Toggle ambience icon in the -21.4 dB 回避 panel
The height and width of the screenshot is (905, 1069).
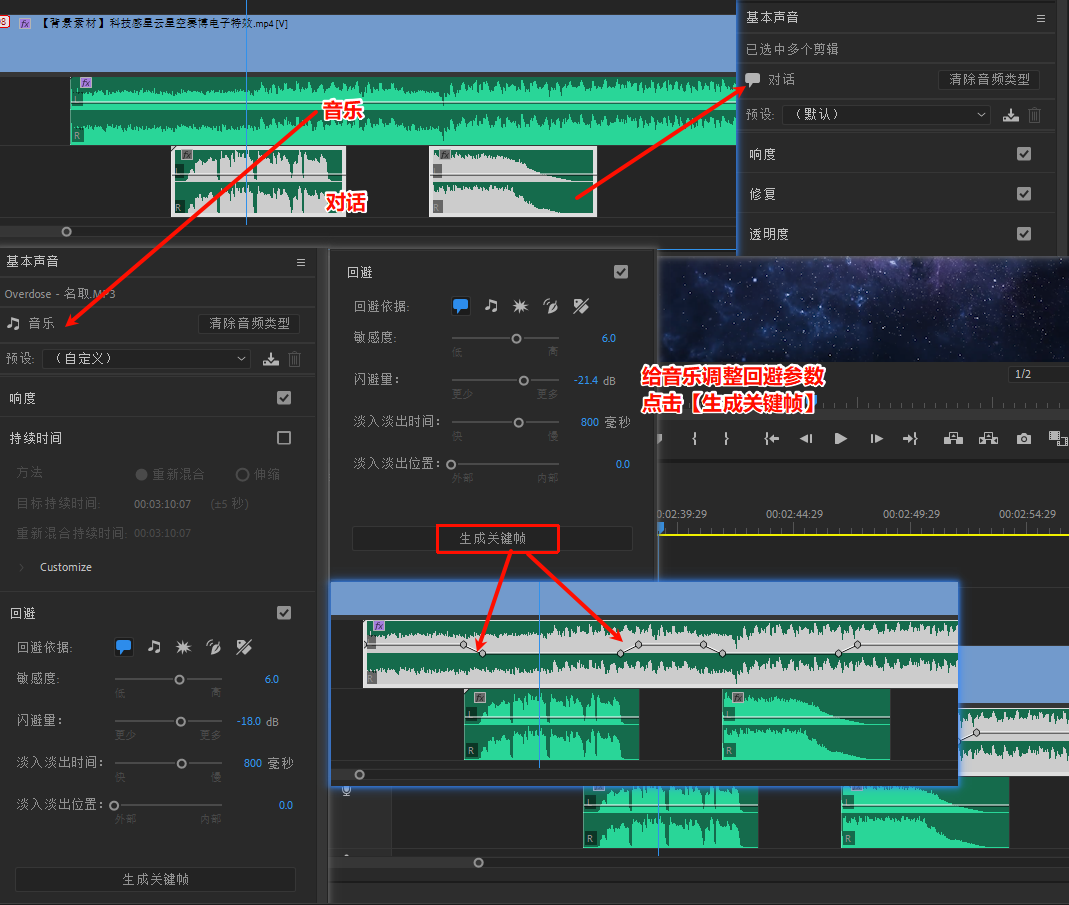(x=550, y=306)
